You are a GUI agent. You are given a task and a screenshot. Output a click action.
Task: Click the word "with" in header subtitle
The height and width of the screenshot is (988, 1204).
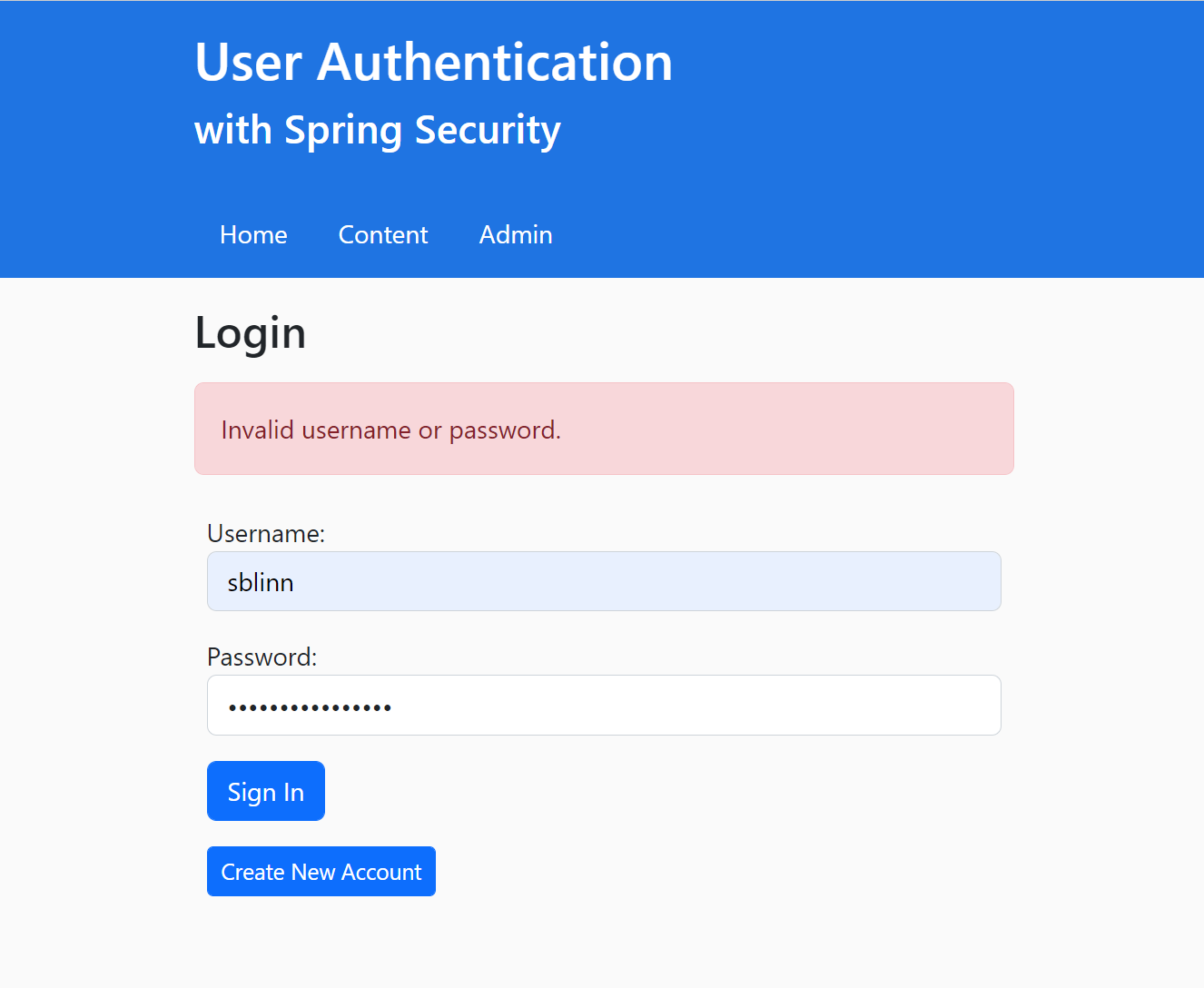pos(232,130)
